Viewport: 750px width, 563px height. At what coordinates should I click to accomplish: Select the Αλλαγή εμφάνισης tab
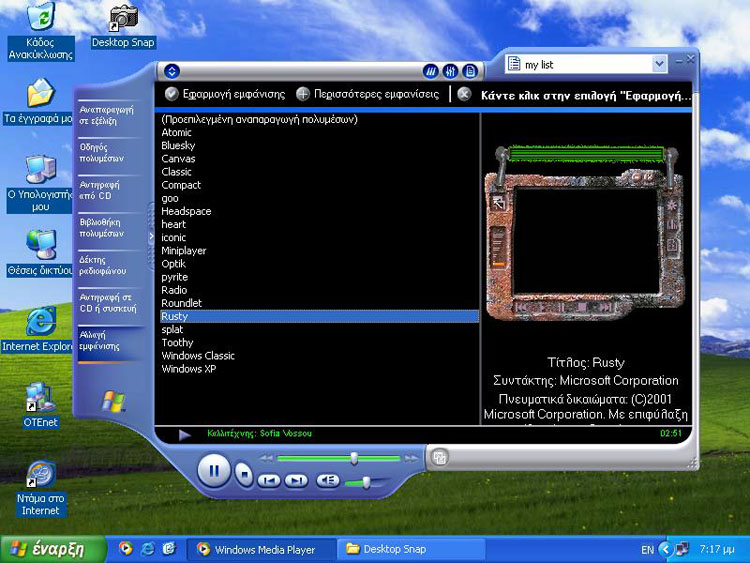[110, 341]
